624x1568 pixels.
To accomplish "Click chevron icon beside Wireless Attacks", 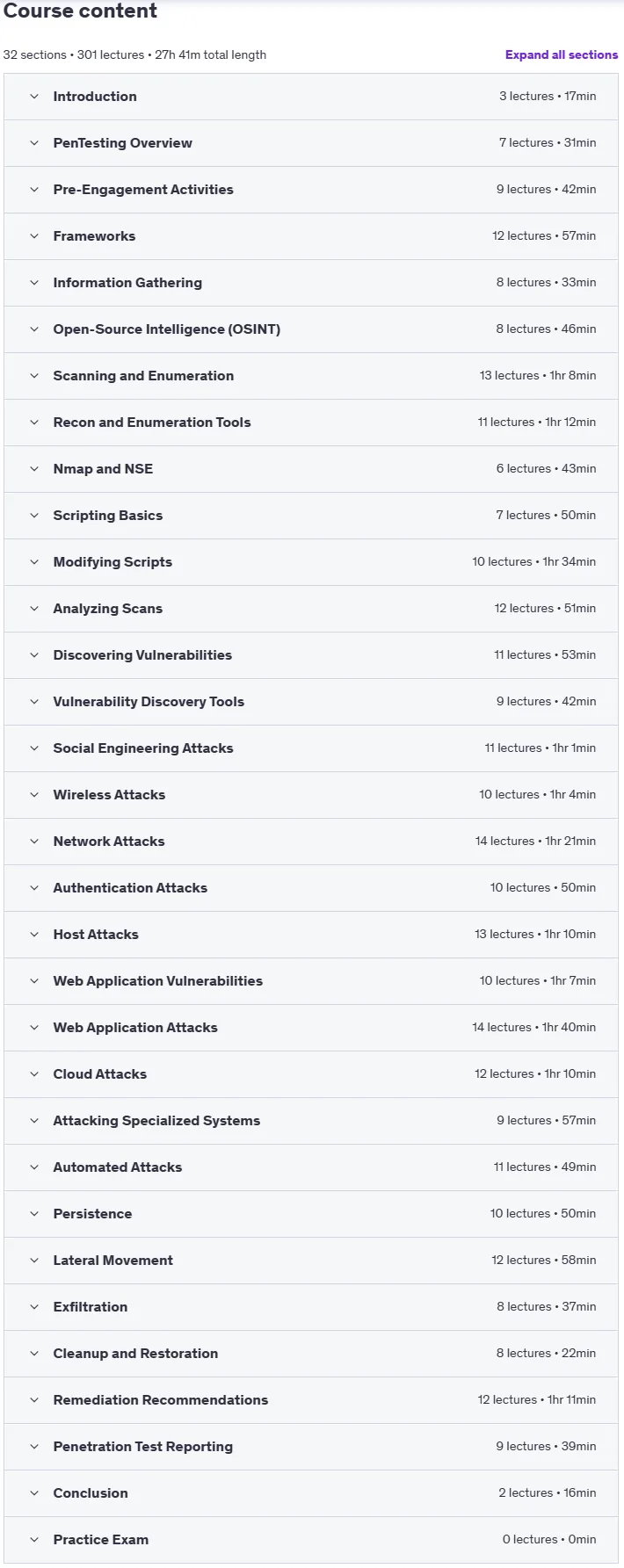I will pos(34,795).
